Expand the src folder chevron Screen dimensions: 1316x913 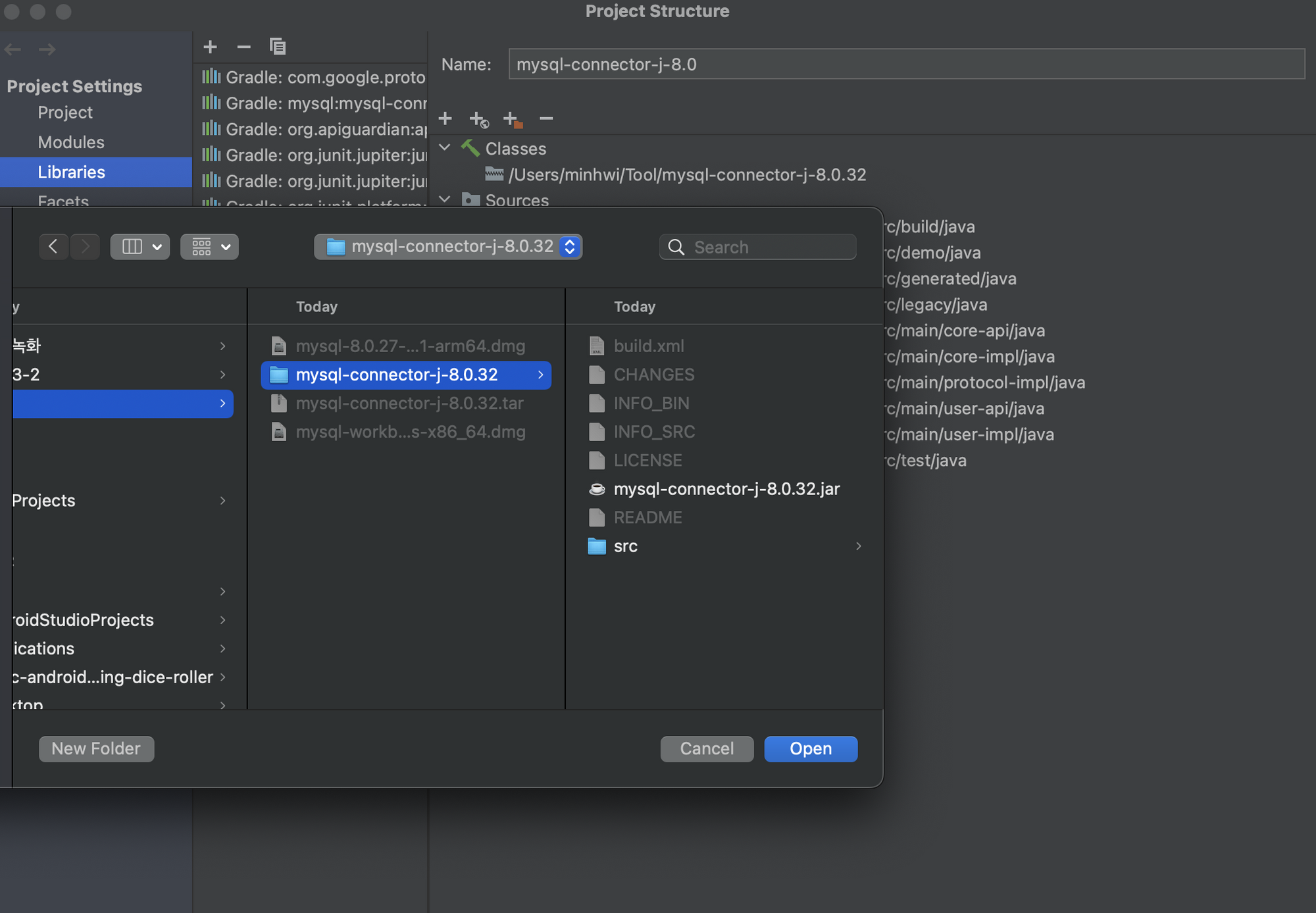[859, 546]
